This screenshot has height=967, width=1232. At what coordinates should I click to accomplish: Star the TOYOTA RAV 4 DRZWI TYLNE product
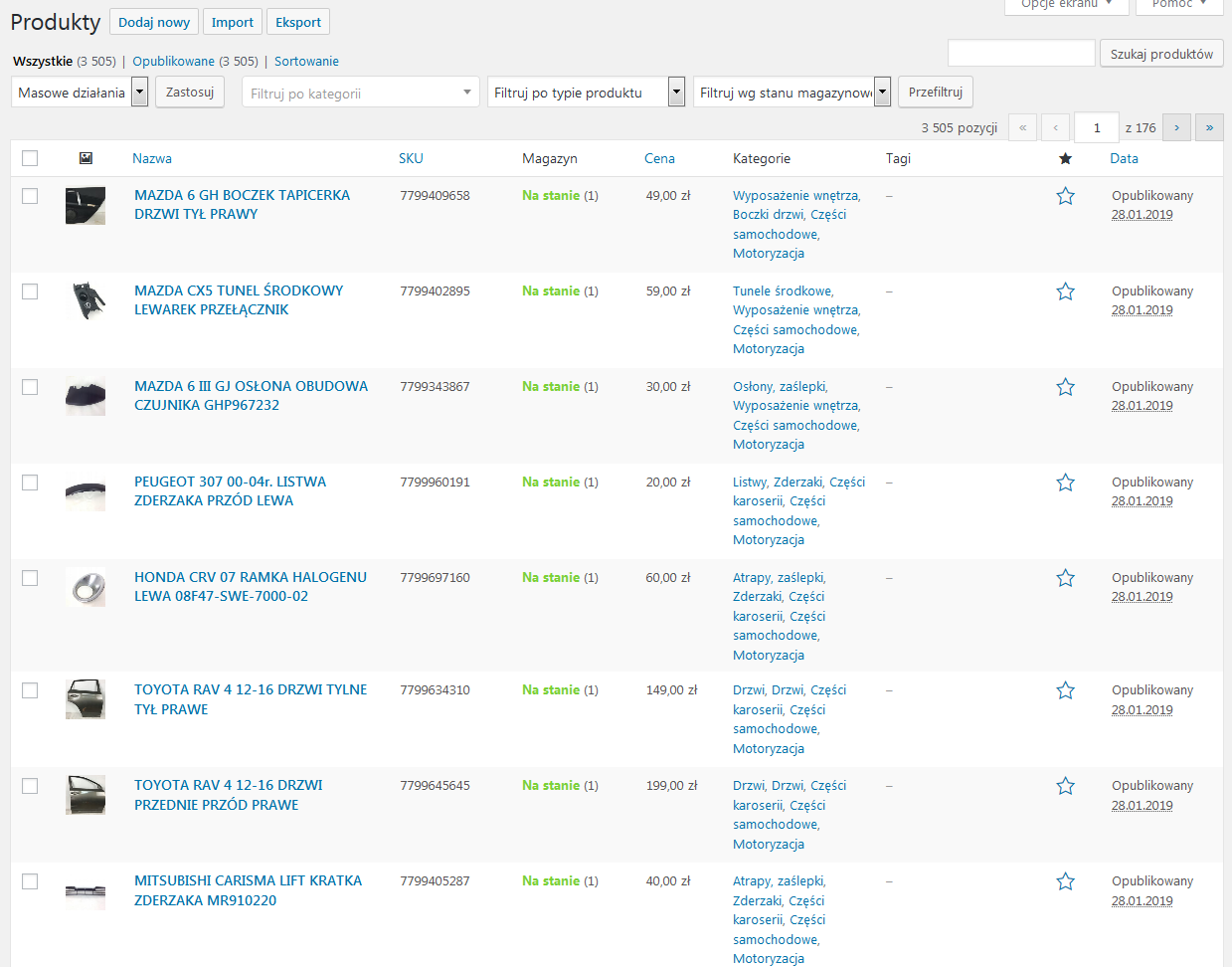1065,690
